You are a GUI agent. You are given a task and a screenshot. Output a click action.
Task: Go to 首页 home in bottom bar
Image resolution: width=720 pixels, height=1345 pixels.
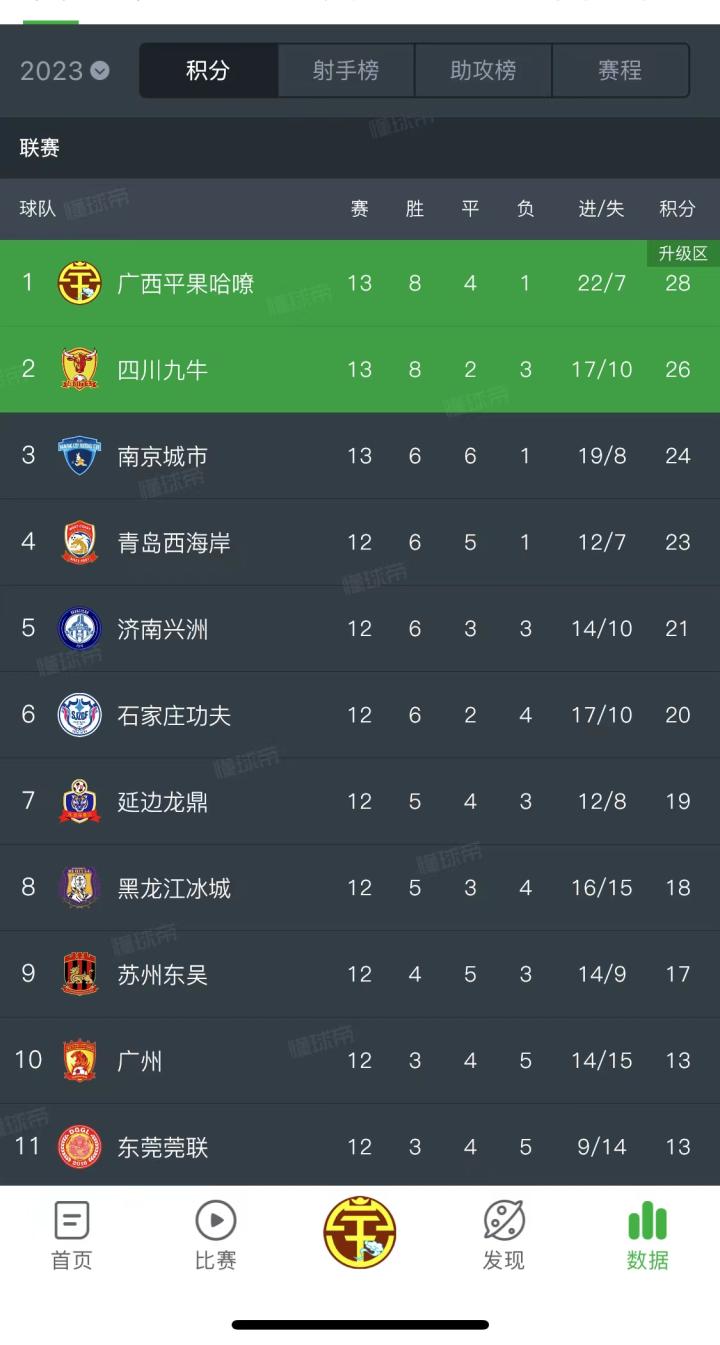[72, 1236]
